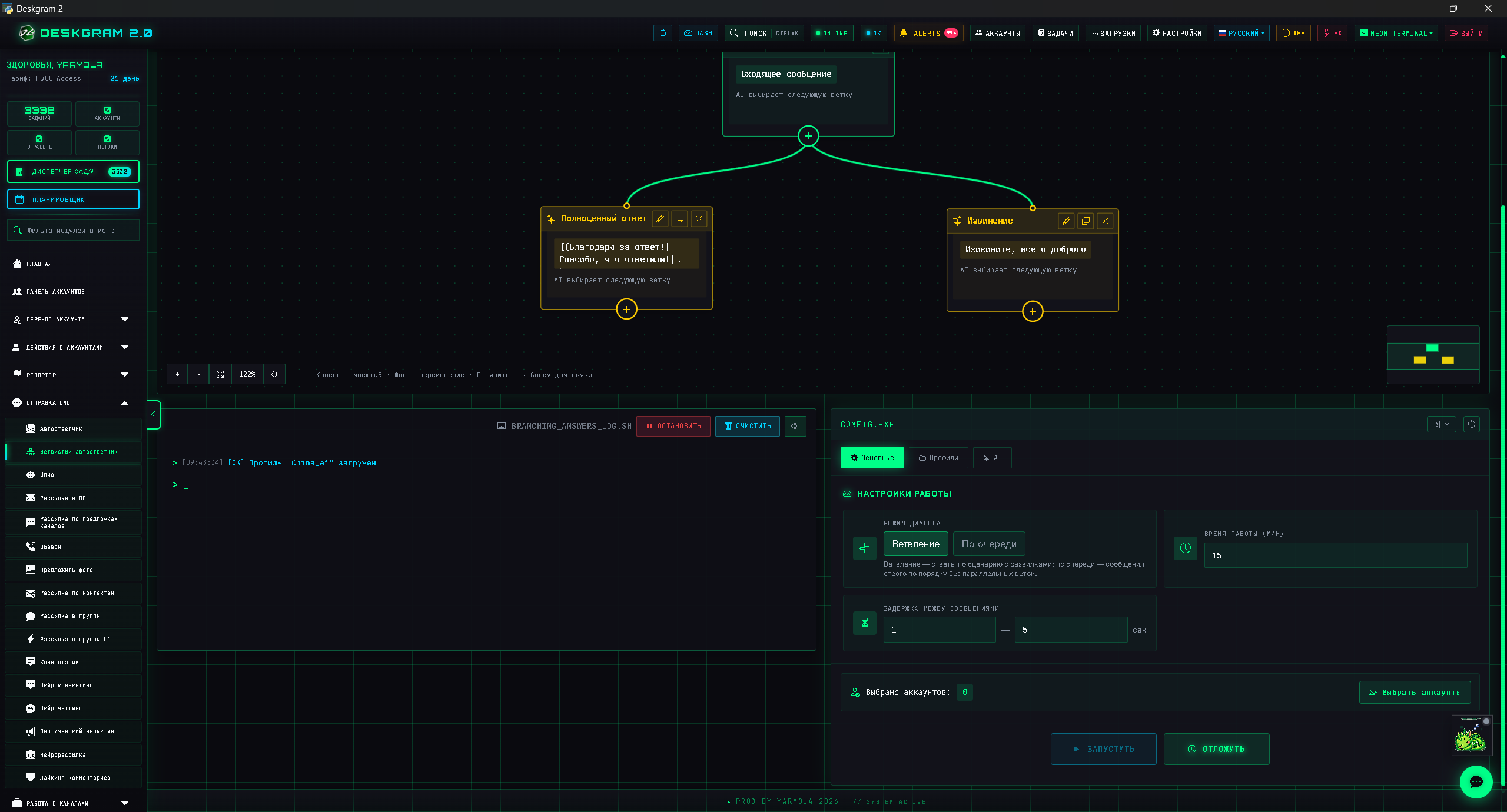
Task: Click canvas minimap overview
Action: tap(1433, 355)
